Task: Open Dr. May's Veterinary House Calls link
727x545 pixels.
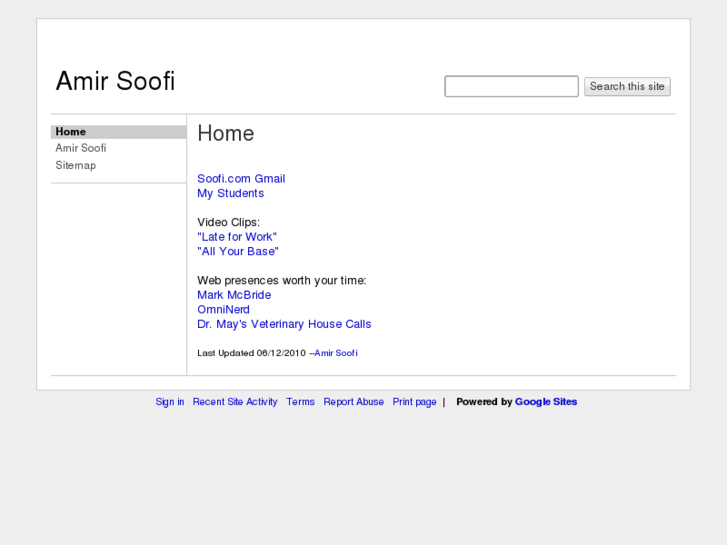Action: coord(284,324)
